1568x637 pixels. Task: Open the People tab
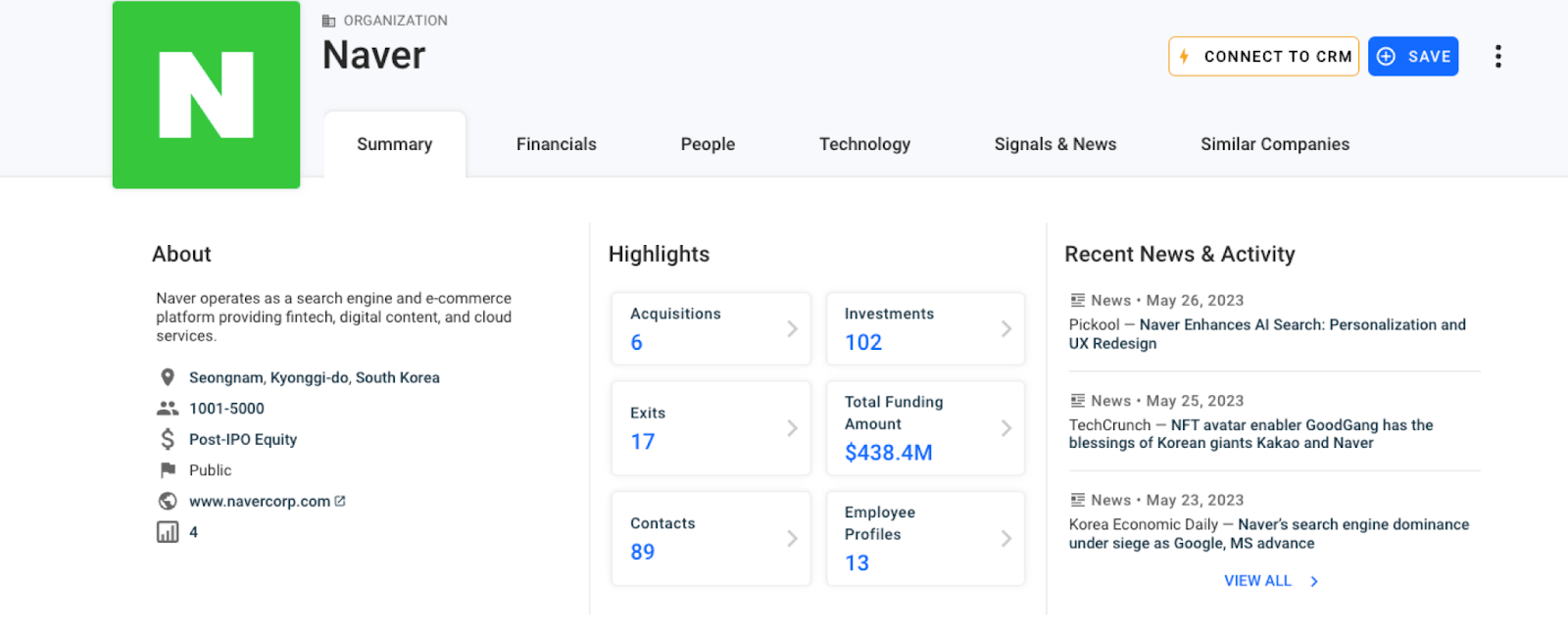click(x=708, y=144)
